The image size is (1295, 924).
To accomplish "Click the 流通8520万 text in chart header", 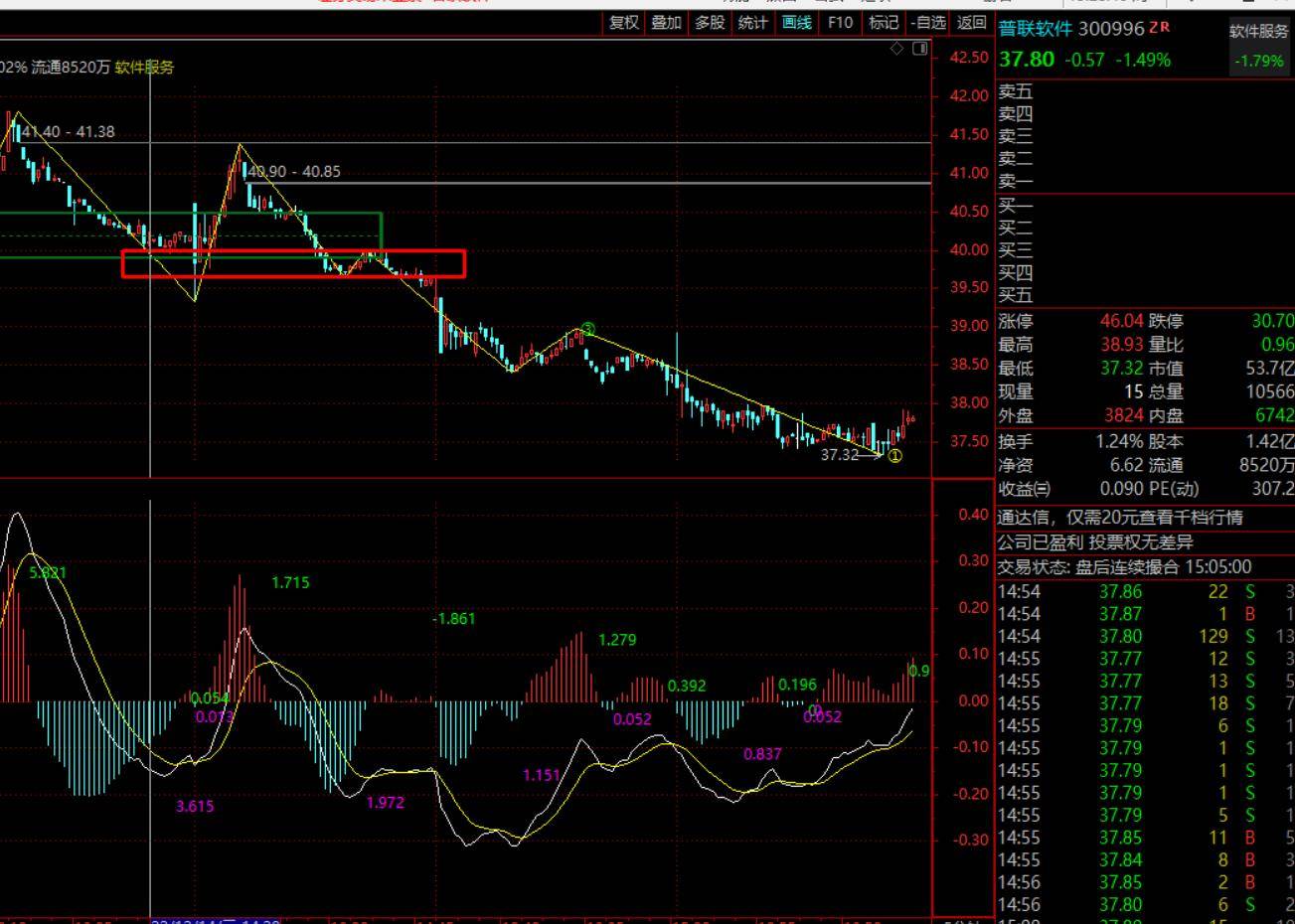I will (71, 68).
